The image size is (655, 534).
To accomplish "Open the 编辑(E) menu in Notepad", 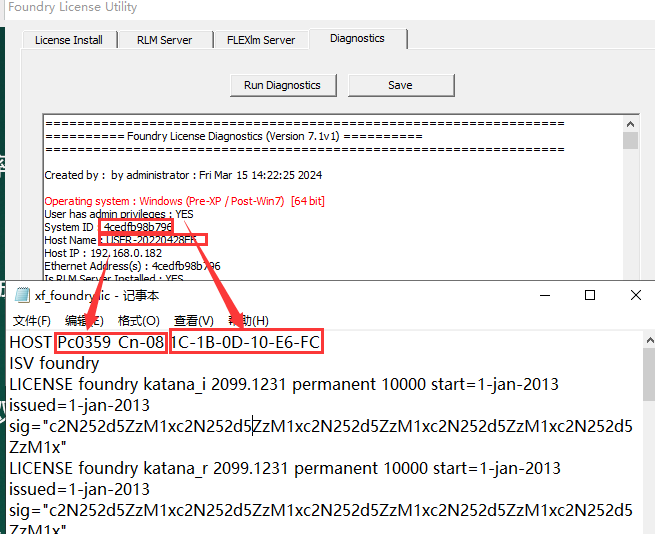I will 84,320.
